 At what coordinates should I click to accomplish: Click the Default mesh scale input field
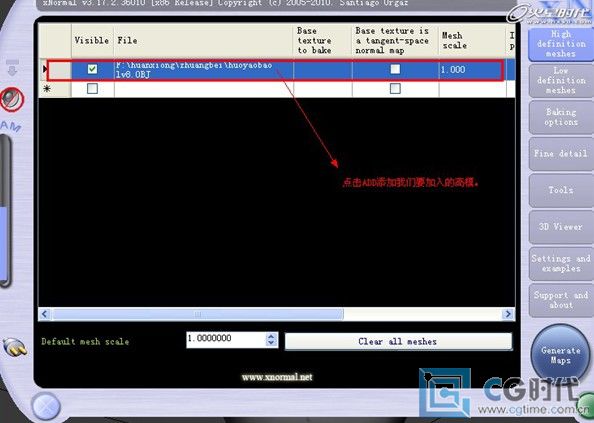226,339
